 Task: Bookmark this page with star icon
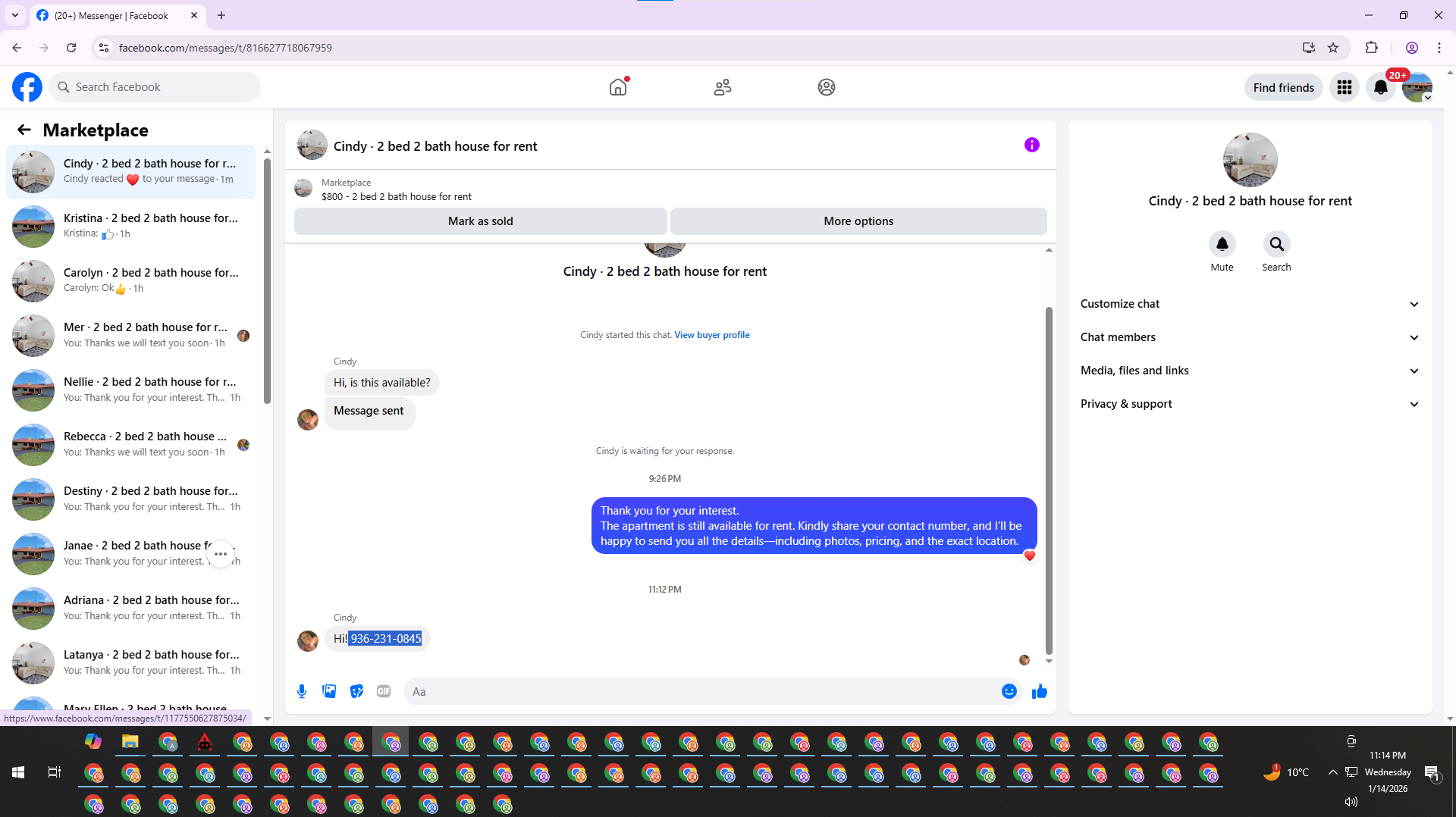click(1333, 48)
